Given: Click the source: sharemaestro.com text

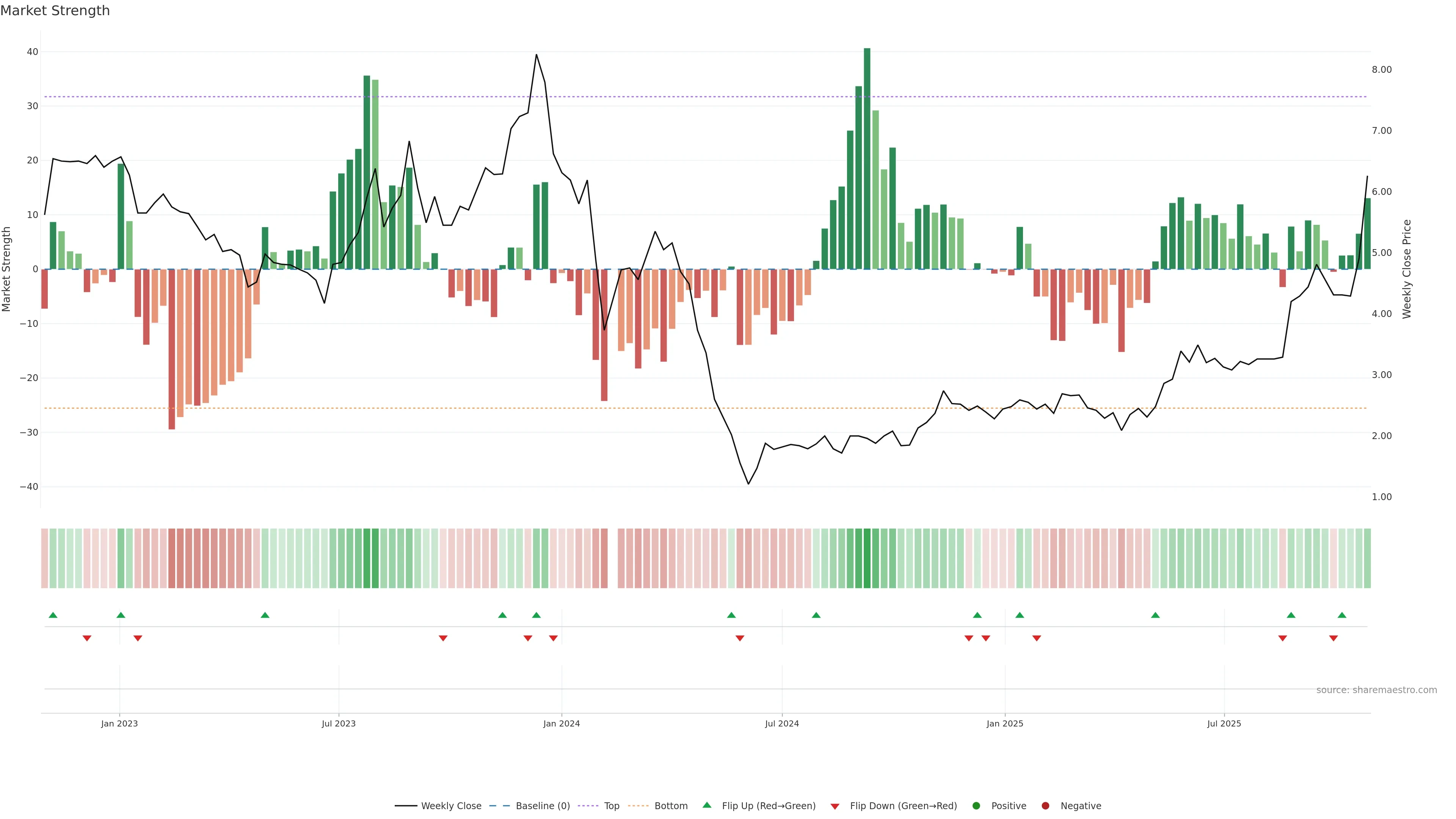Looking at the screenshot, I should tap(1376, 690).
